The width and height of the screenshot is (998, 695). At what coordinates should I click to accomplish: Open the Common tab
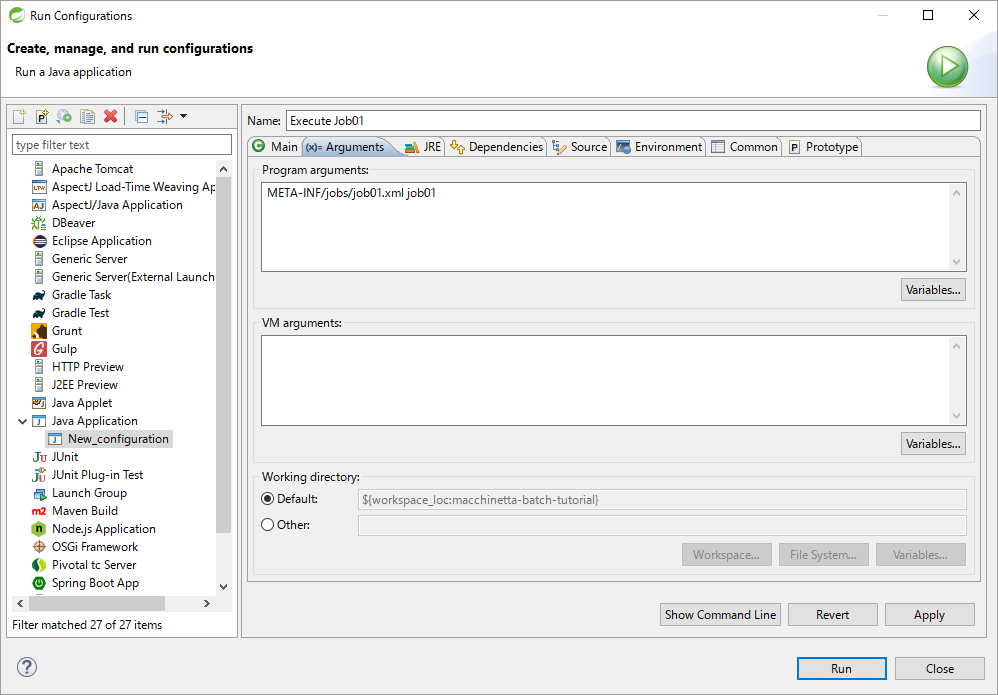click(744, 146)
